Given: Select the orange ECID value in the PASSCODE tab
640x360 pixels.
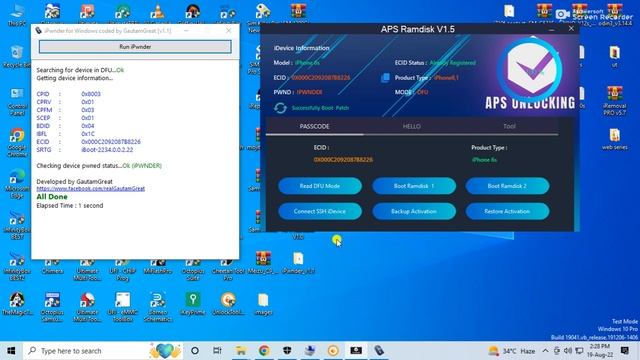Looking at the screenshot, I should [x=343, y=160].
